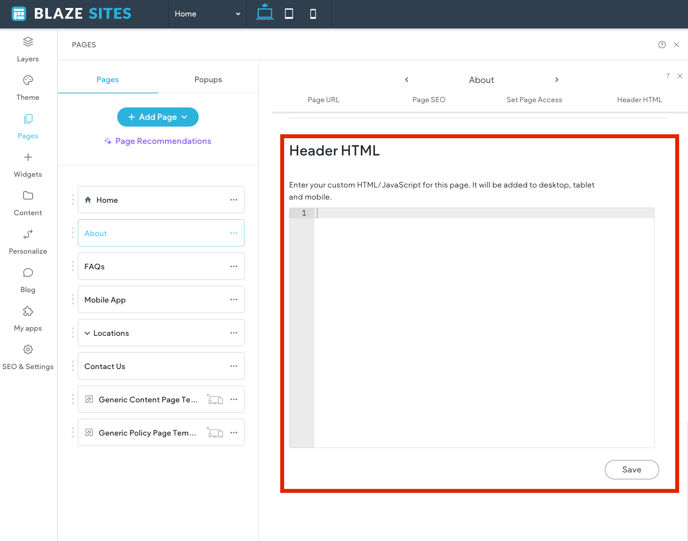Viewport: 688px width, 541px height.
Task: Open the Layers panel
Action: (28, 48)
